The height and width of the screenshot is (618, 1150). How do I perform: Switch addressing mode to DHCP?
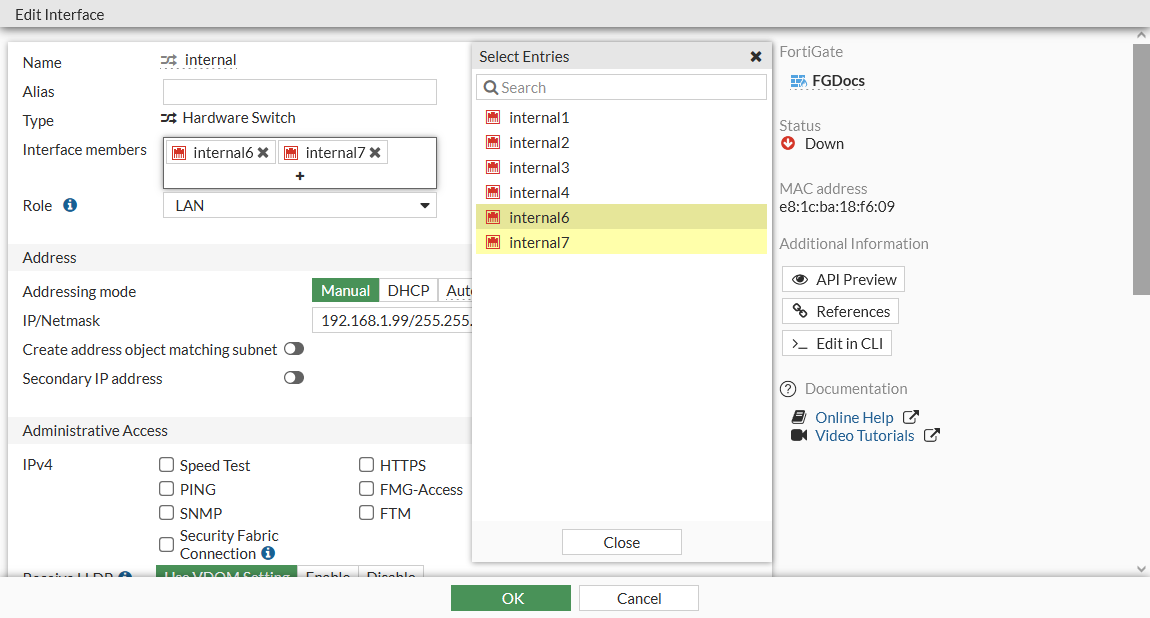click(408, 290)
